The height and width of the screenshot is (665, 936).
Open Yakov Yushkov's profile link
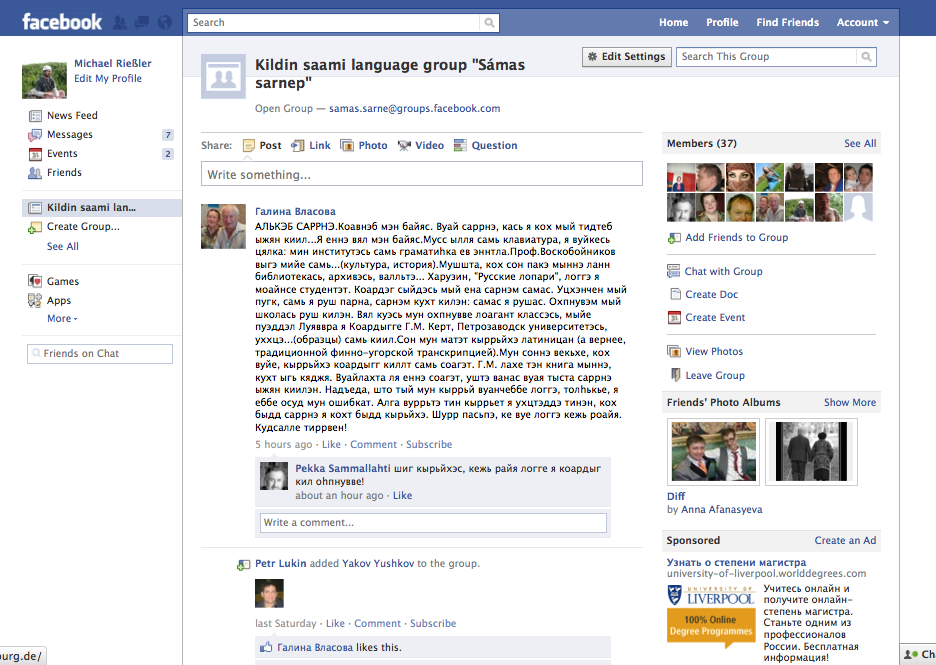(x=378, y=564)
